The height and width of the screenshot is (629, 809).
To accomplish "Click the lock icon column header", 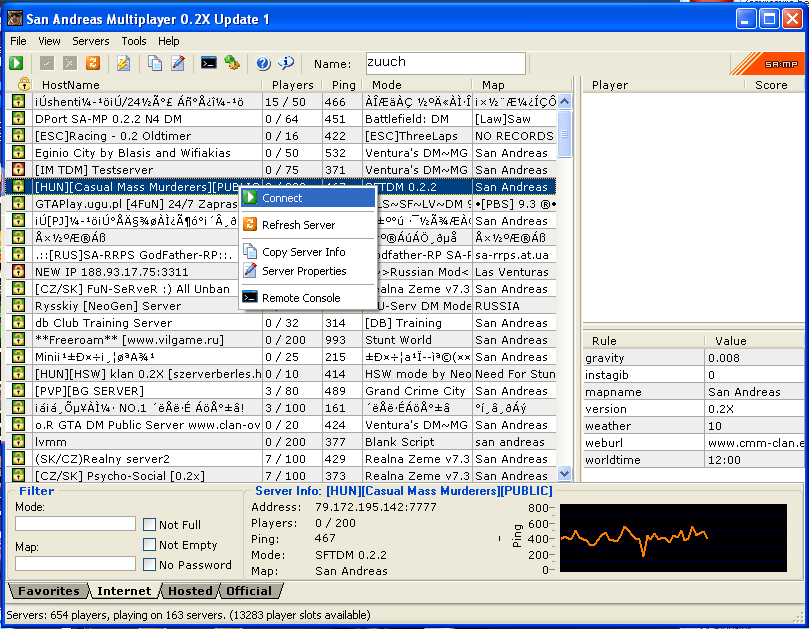I will pos(24,84).
